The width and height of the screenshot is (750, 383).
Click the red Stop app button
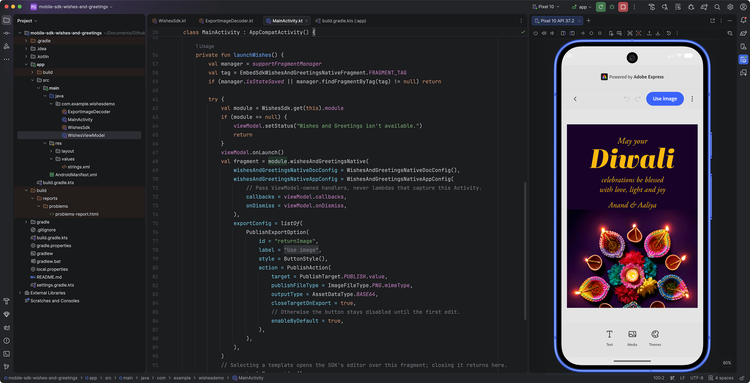(x=623, y=7)
